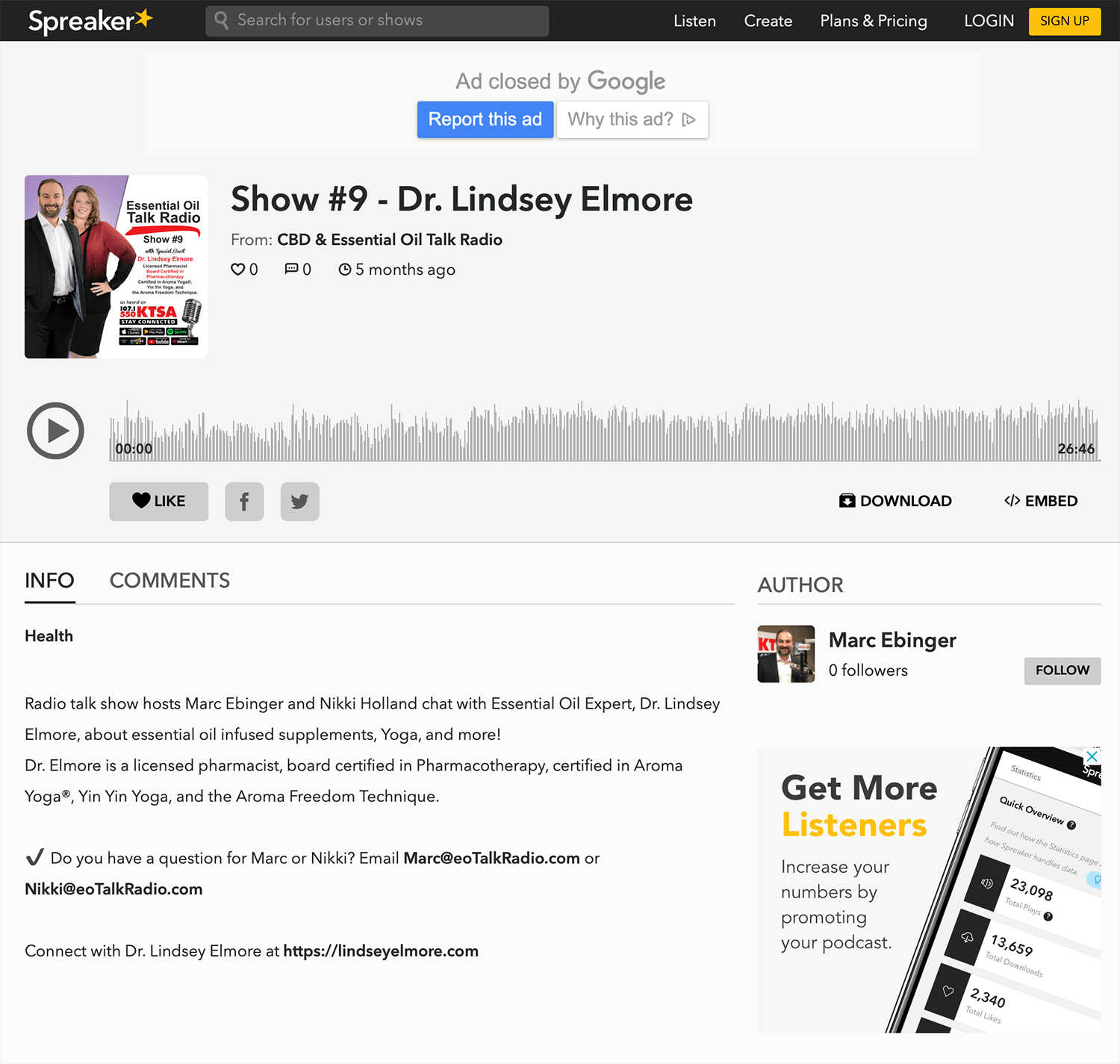Open the EMBED code option
Image resolution: width=1120 pixels, height=1064 pixels.
click(1041, 501)
